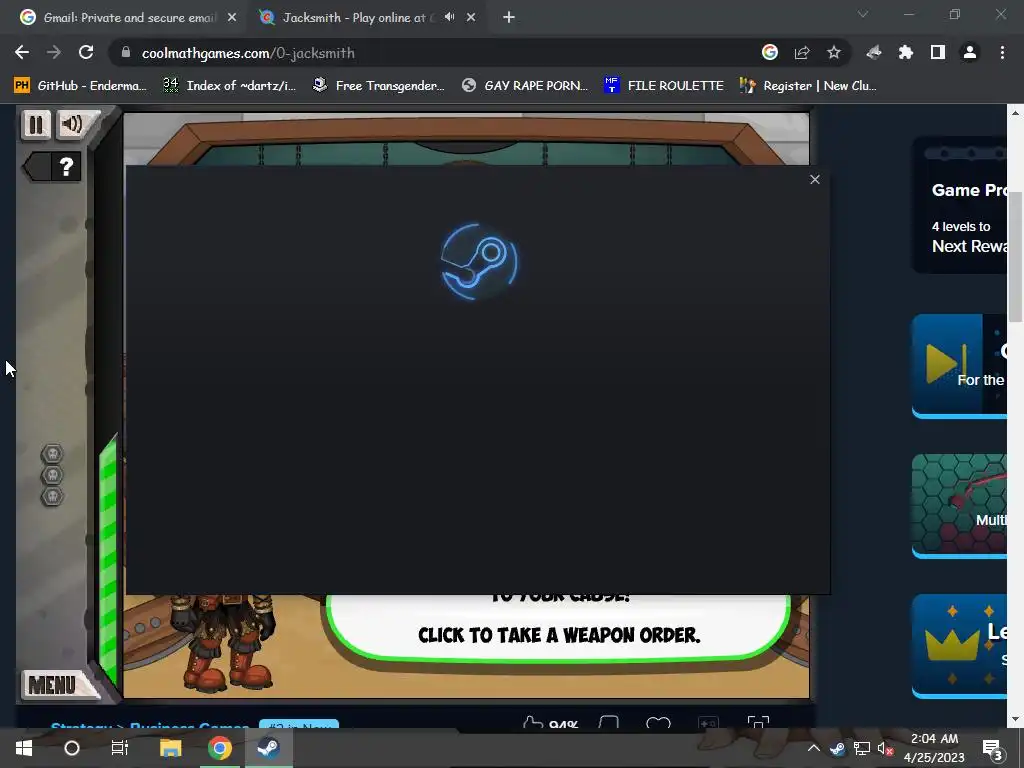Click the page vertical scrollbar thumb
The height and width of the screenshot is (768, 1024).
(1015, 258)
